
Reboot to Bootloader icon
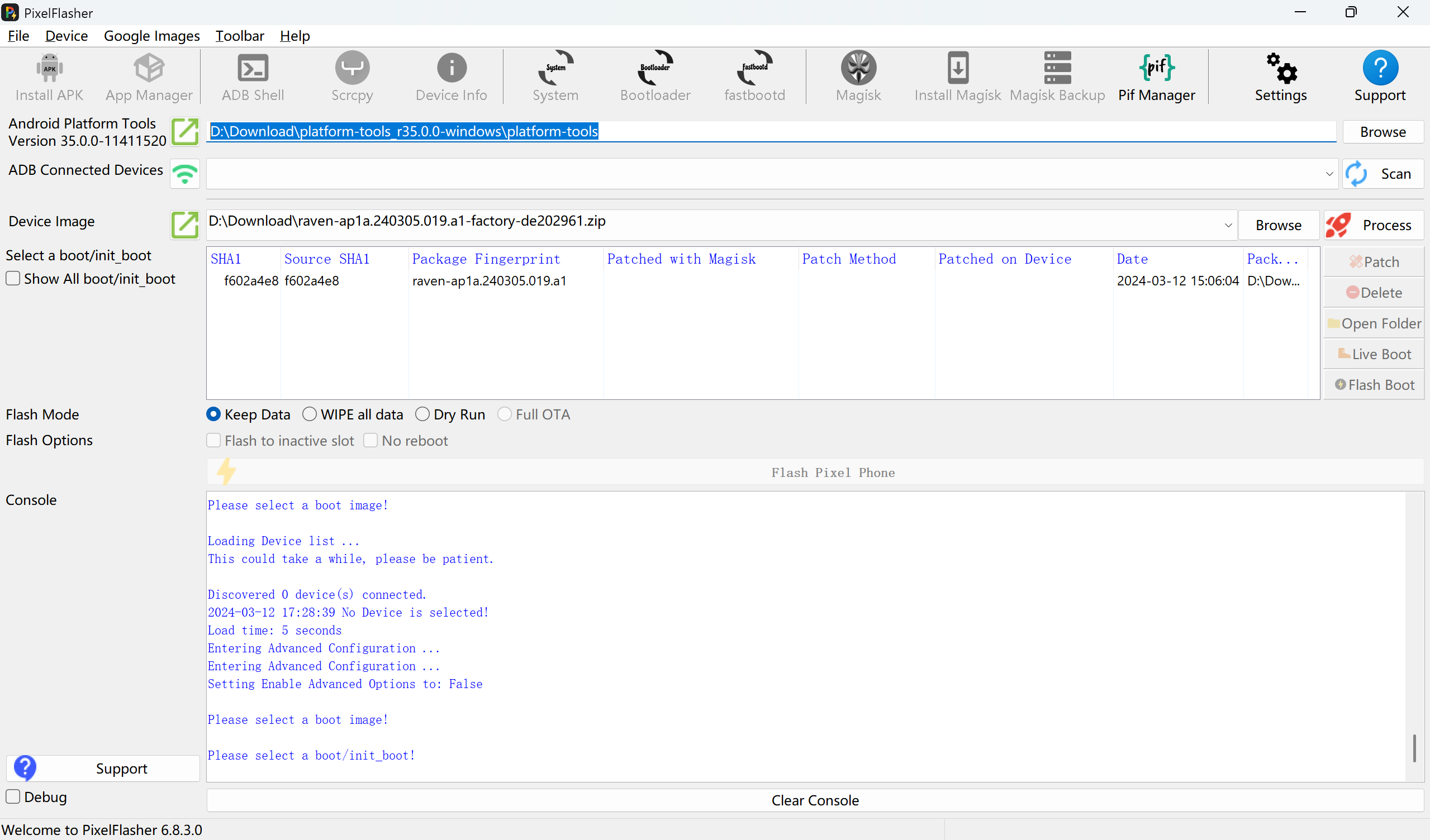(x=655, y=77)
